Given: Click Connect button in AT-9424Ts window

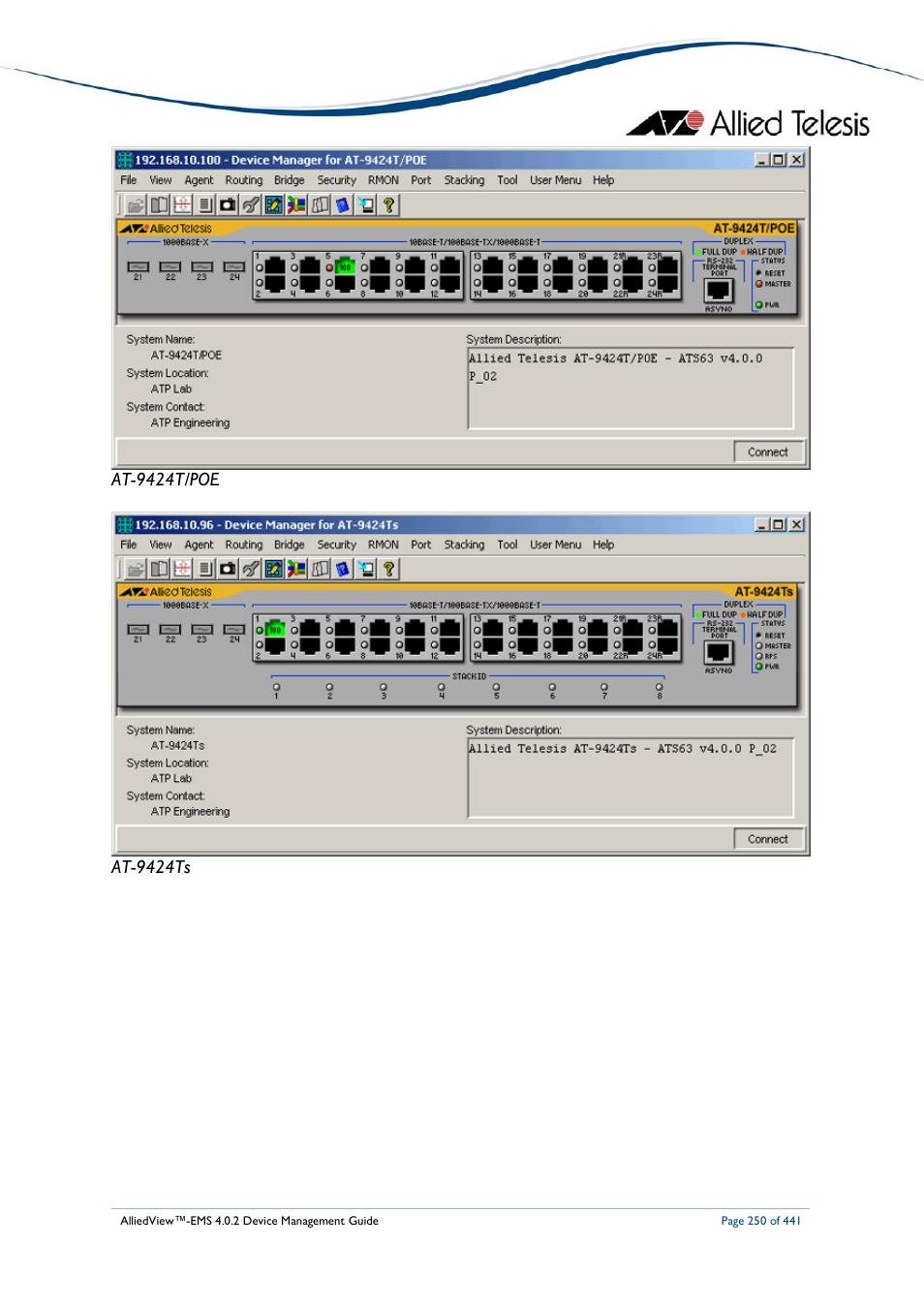Looking at the screenshot, I should (768, 839).
